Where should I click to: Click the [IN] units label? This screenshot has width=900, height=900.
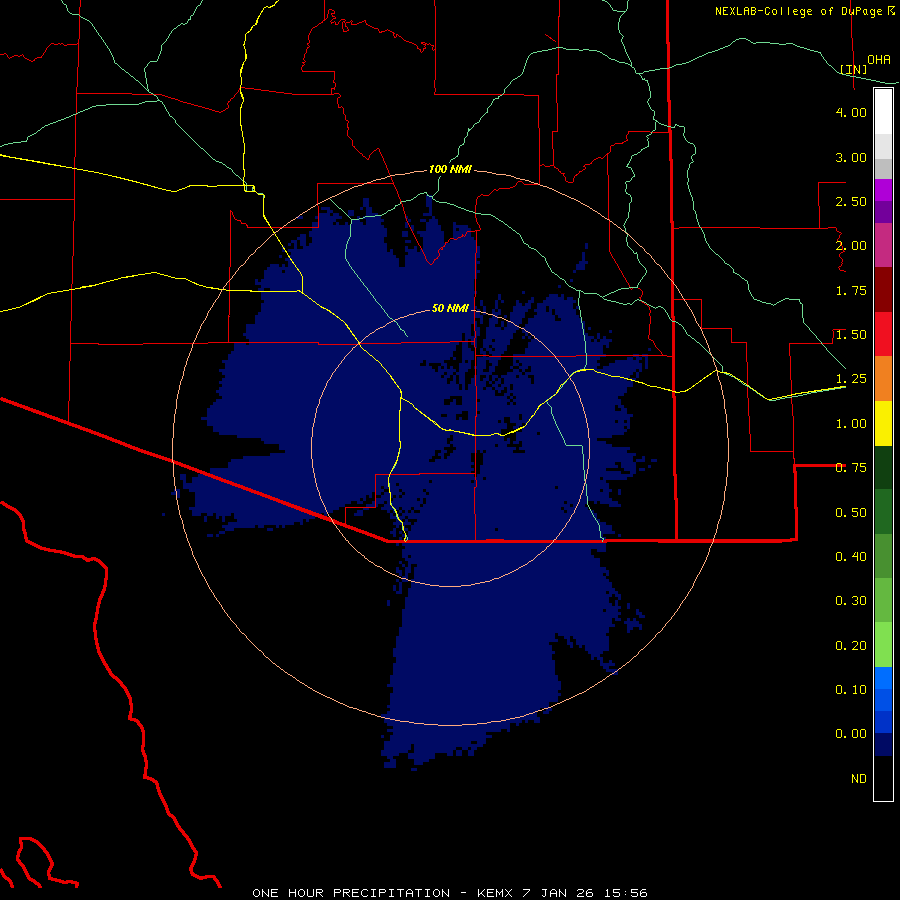[x=854, y=69]
